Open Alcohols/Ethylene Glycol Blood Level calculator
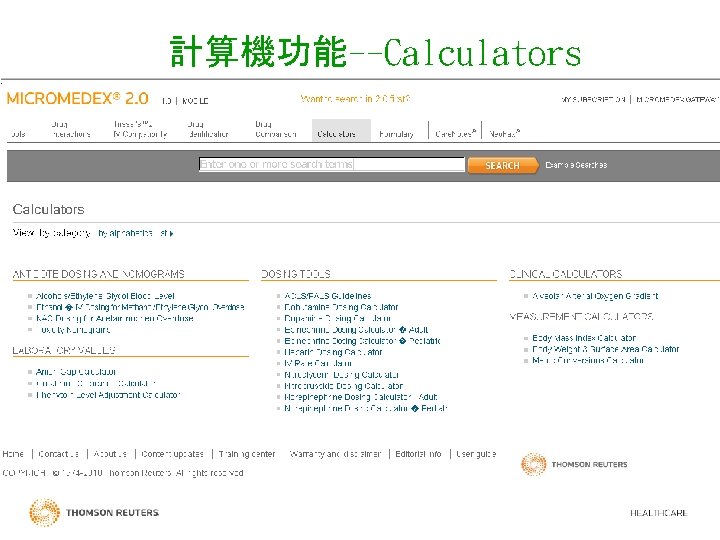The width and height of the screenshot is (720, 540). [105, 296]
